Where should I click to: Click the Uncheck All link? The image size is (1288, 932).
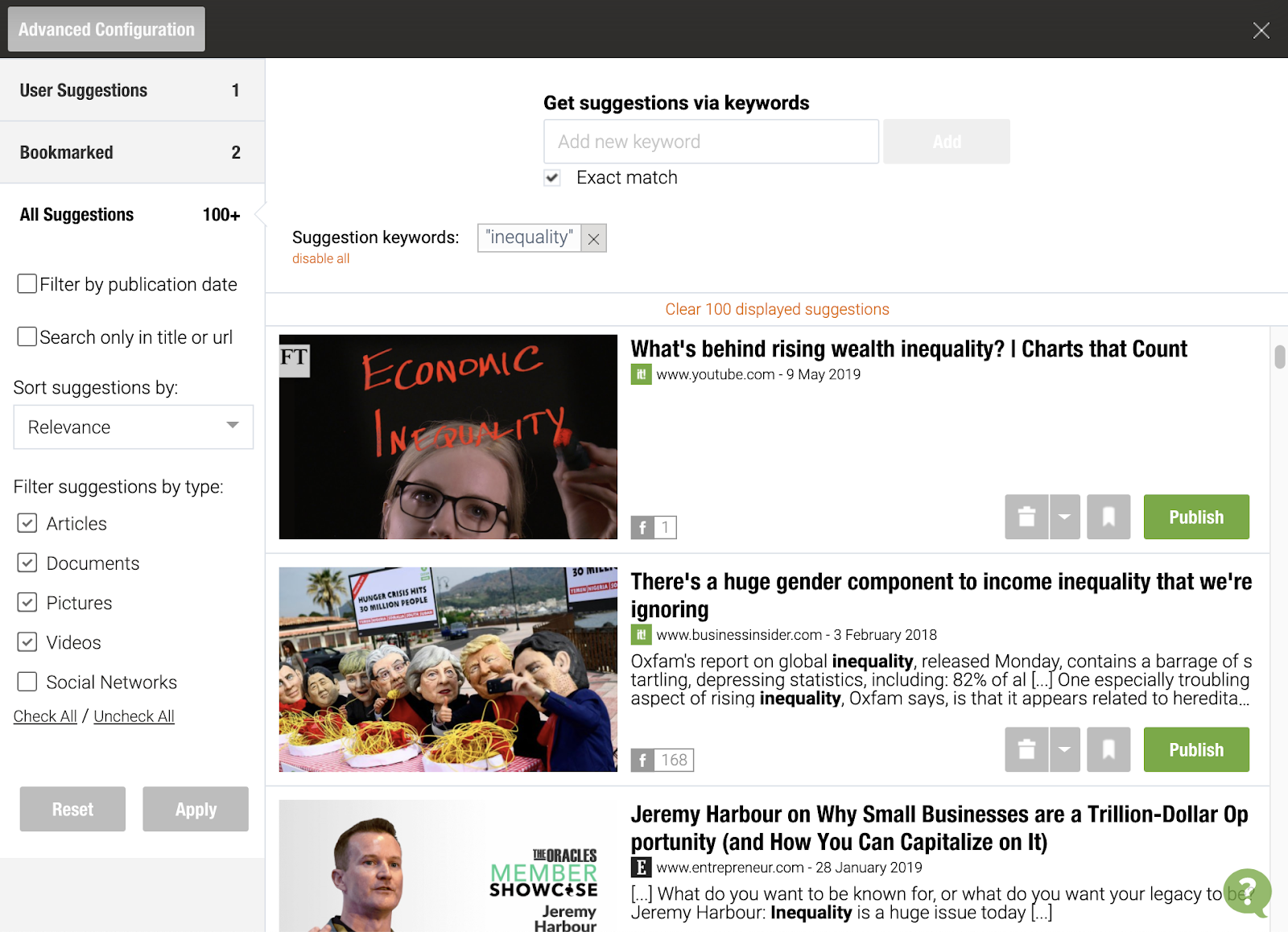pos(134,716)
